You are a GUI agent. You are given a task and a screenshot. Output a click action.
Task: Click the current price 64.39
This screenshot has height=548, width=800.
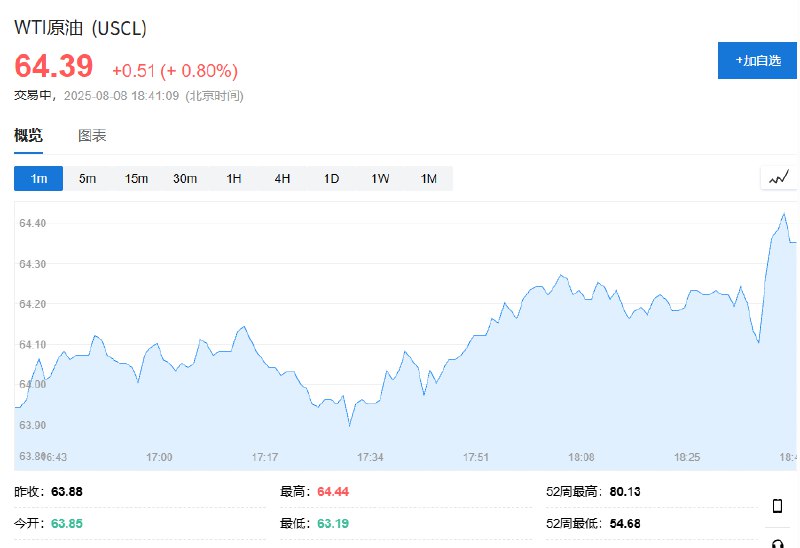click(54, 66)
